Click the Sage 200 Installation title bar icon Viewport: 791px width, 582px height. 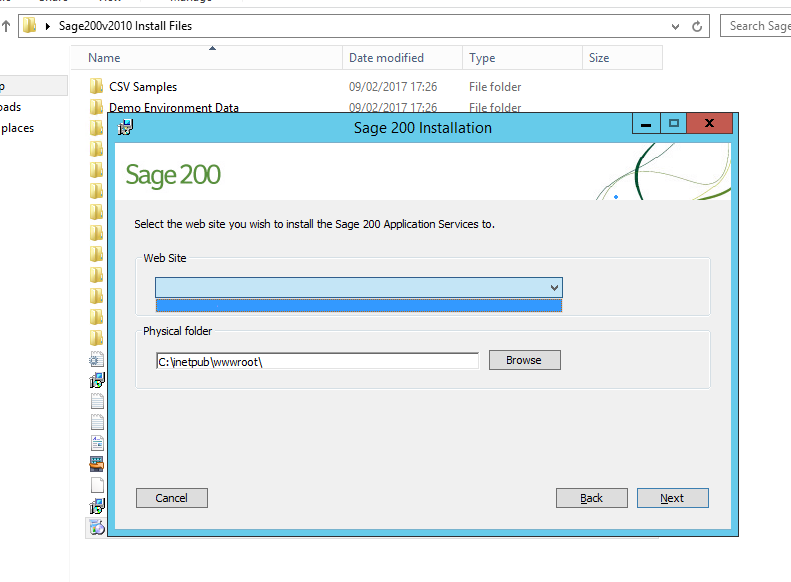point(126,127)
